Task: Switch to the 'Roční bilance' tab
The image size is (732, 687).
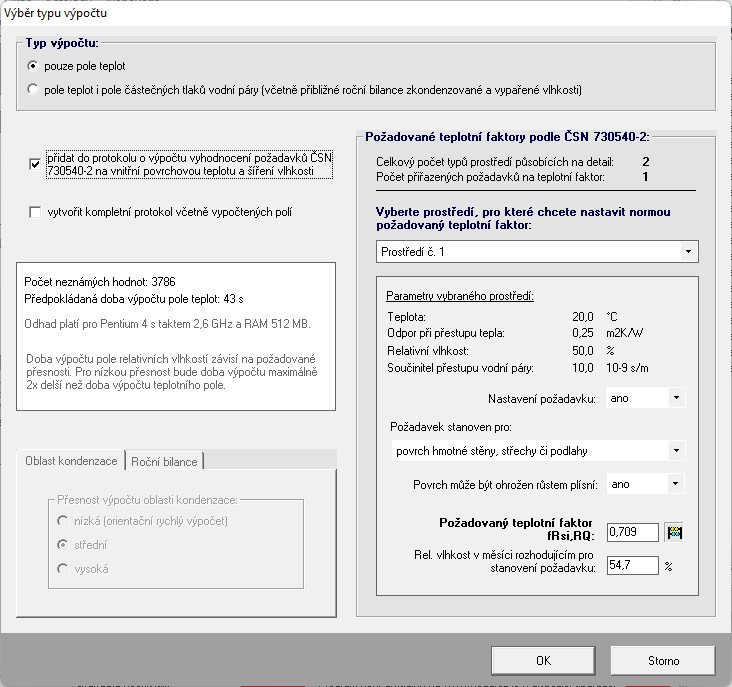Action: pos(164,462)
